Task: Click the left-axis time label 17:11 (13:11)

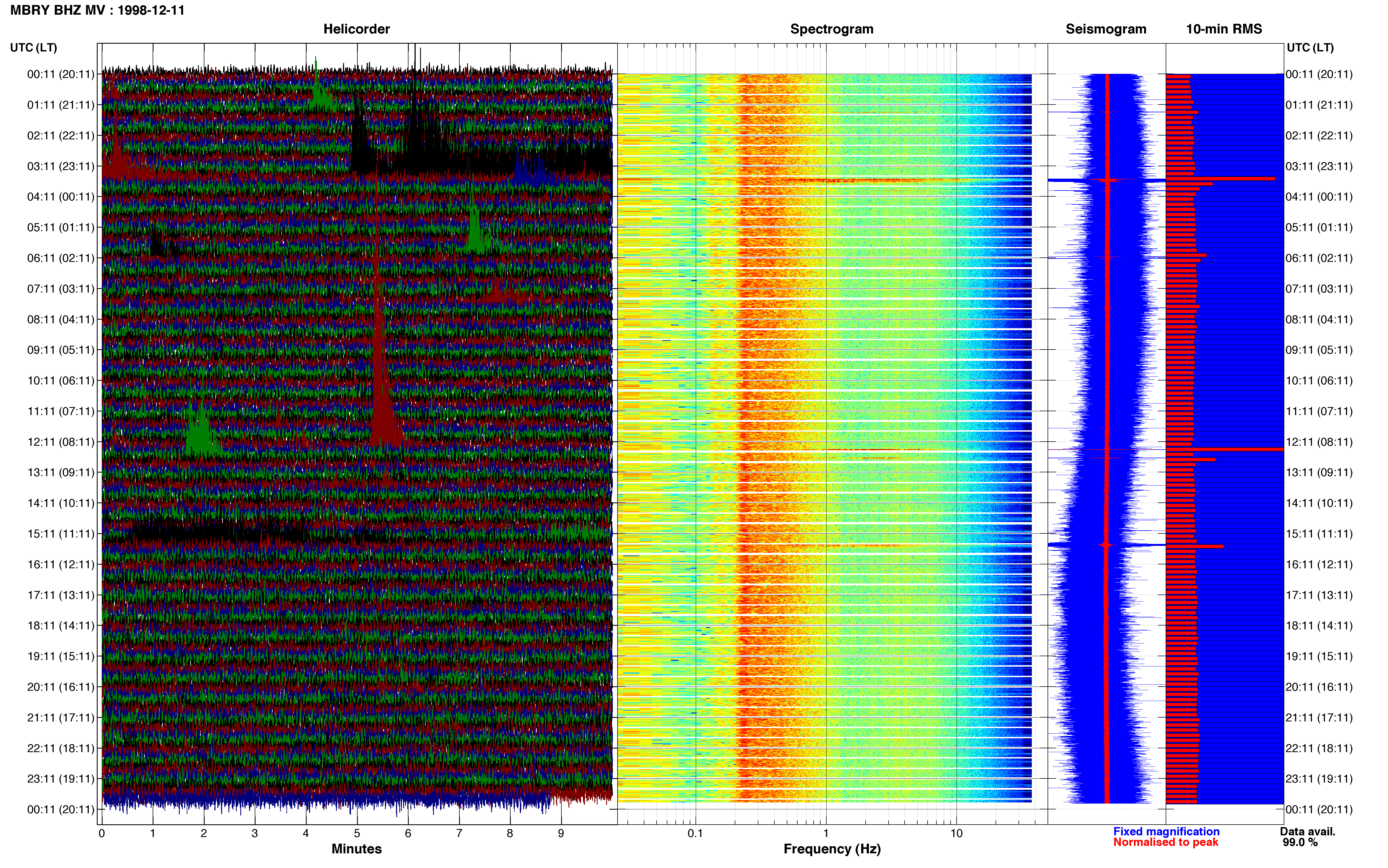Action: click(x=60, y=595)
